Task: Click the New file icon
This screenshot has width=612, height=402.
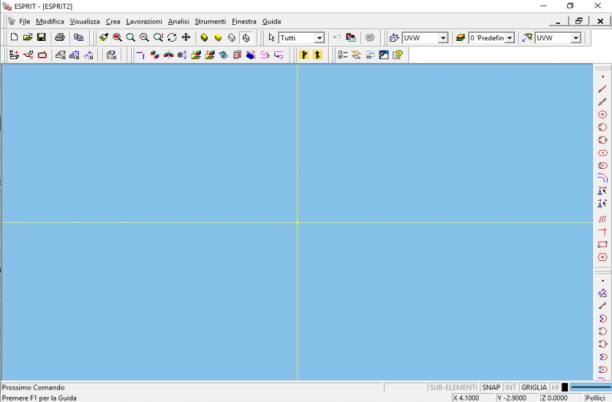Action: 14,37
